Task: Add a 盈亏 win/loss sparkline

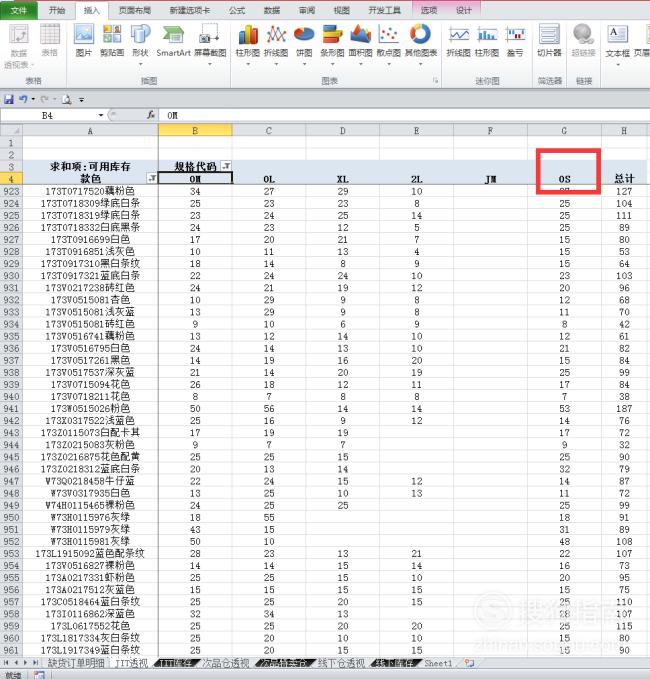Action: 515,40
